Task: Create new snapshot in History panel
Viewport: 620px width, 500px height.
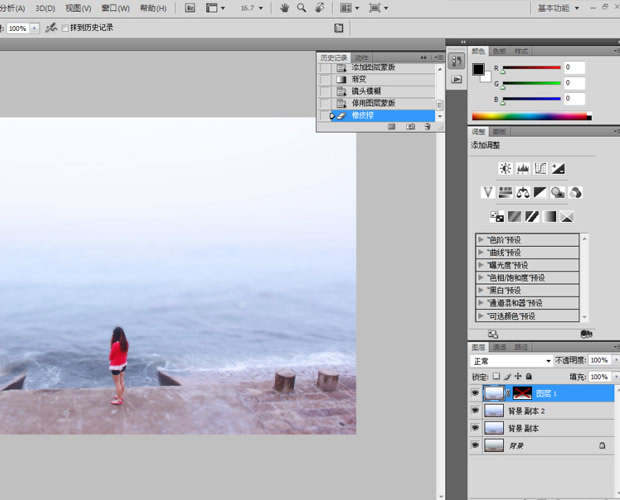Action: point(410,126)
